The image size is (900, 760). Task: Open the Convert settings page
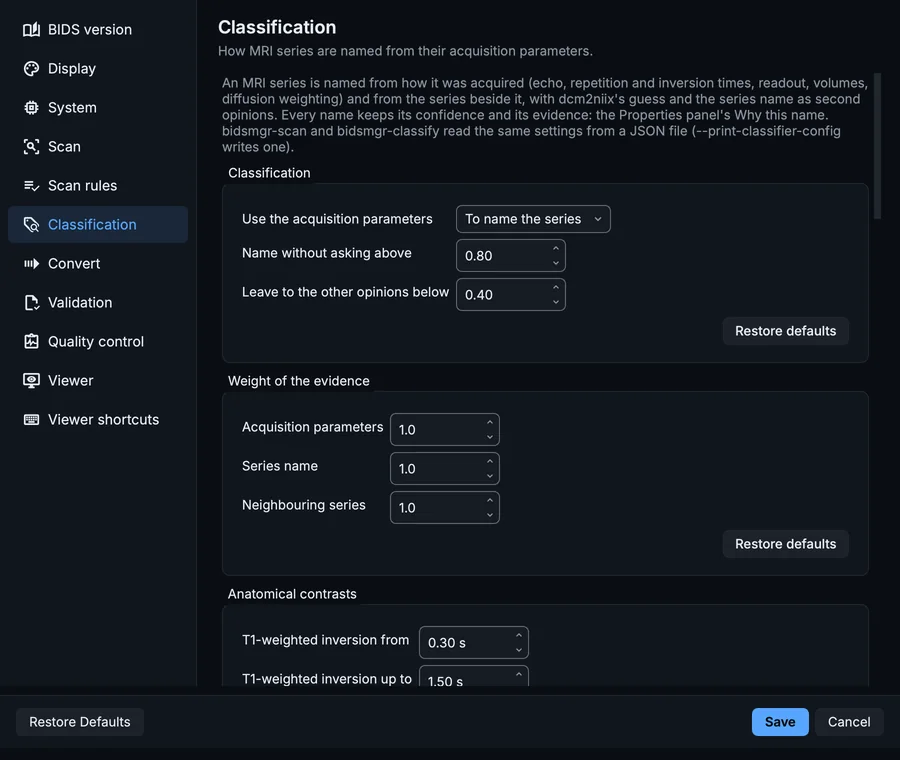(x=98, y=263)
